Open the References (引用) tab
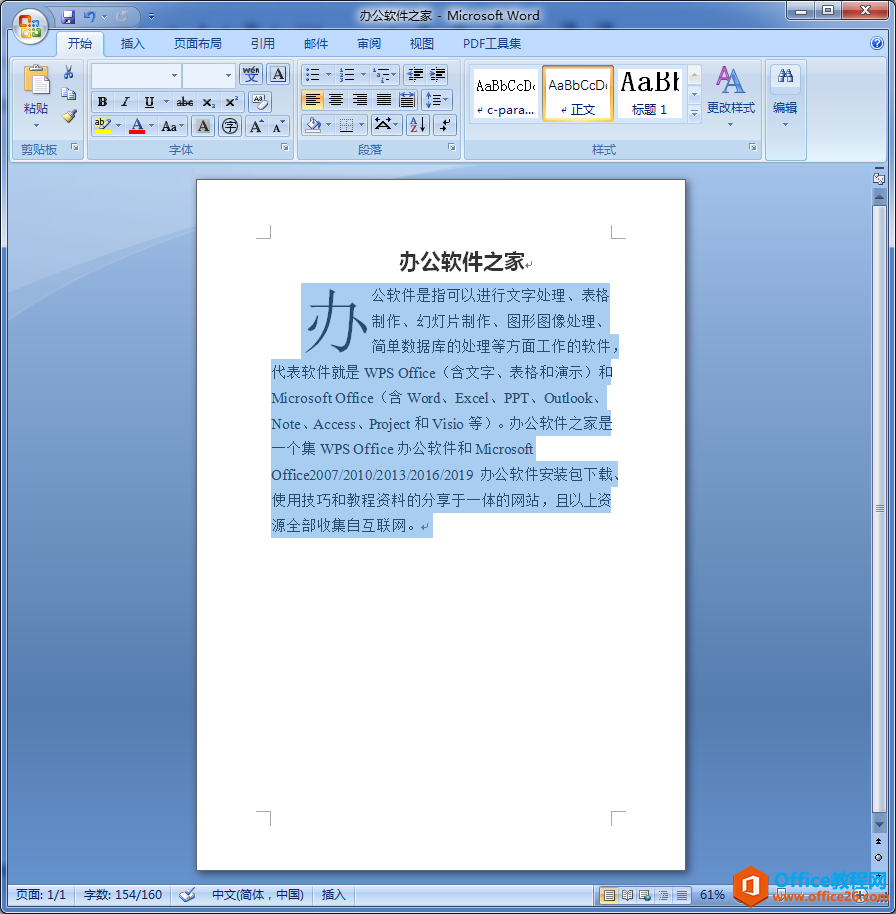Viewport: 896px width, 914px height. pyautogui.click(x=263, y=43)
